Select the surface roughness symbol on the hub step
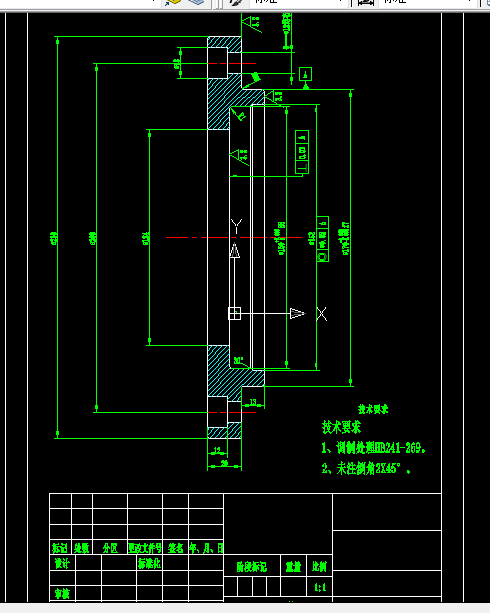 (x=274, y=96)
